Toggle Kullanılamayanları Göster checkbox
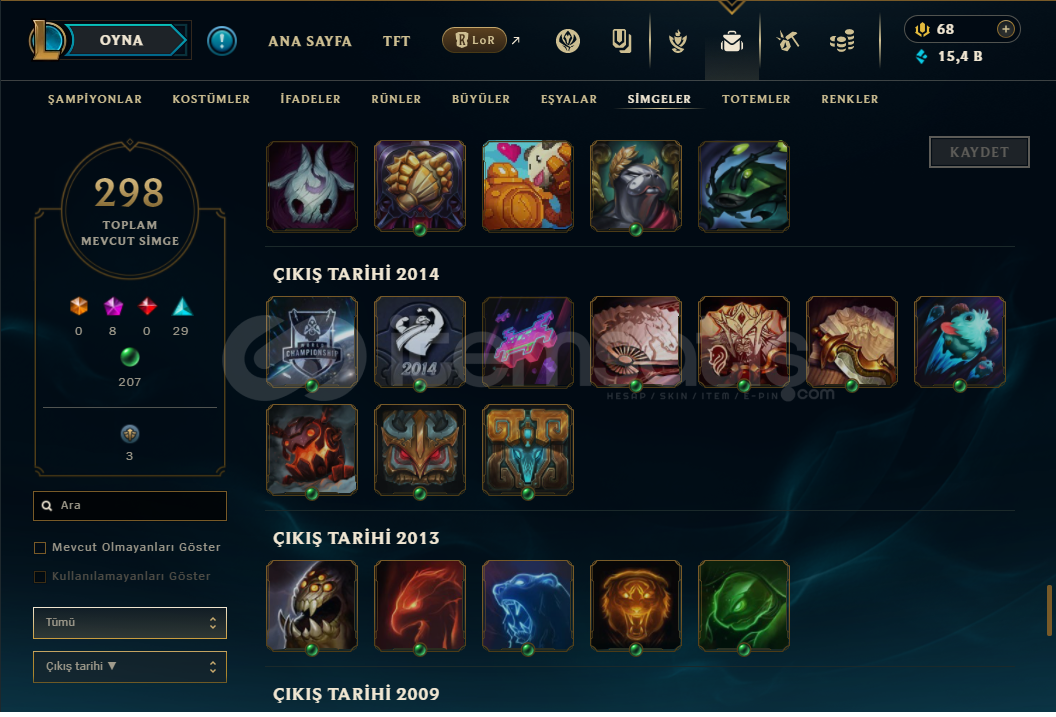The width and height of the screenshot is (1056, 717). tap(40, 577)
